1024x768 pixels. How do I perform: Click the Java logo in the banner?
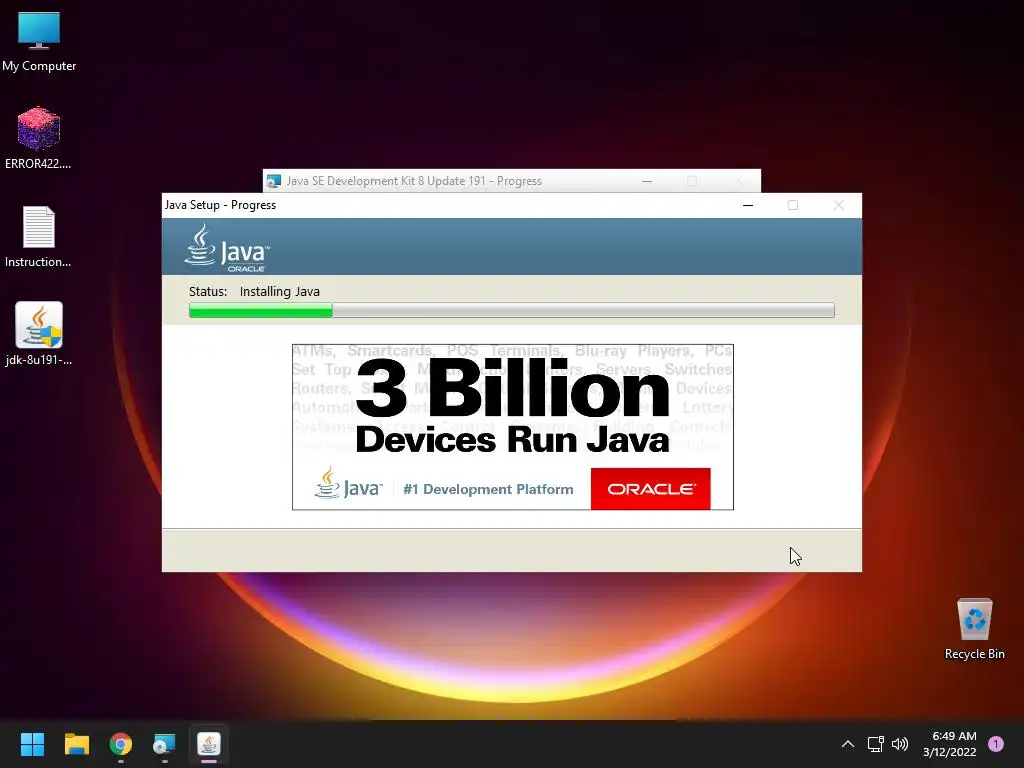pyautogui.click(x=348, y=483)
